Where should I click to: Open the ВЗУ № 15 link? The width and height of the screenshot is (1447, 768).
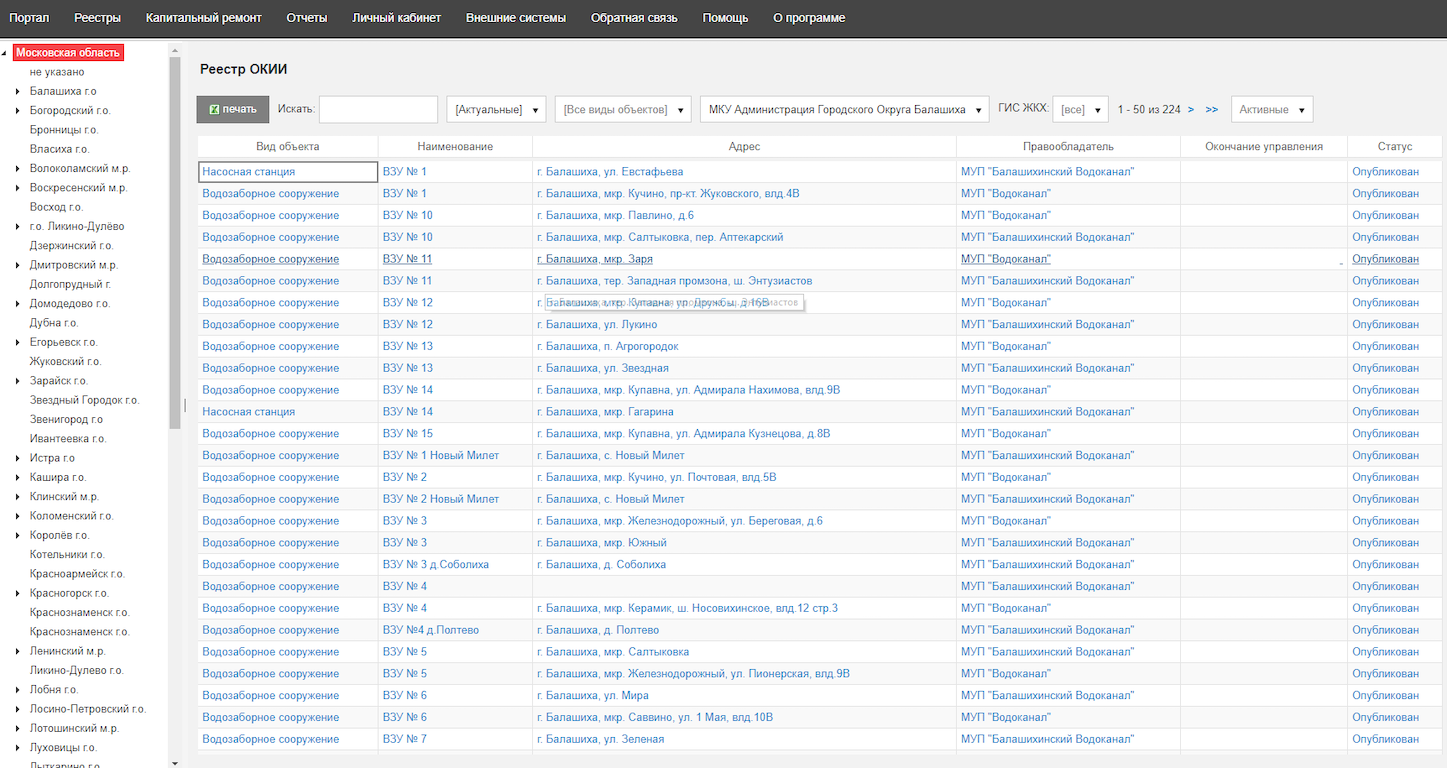407,434
